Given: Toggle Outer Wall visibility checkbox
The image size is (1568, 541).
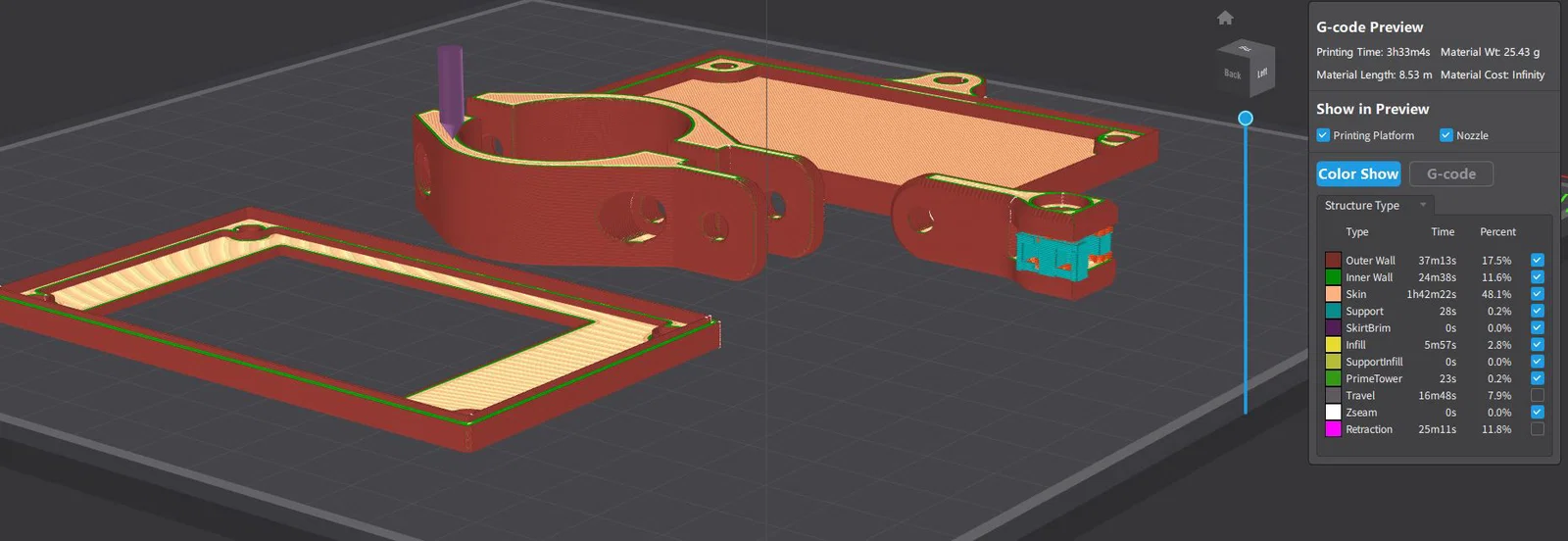Looking at the screenshot, I should (1537, 260).
